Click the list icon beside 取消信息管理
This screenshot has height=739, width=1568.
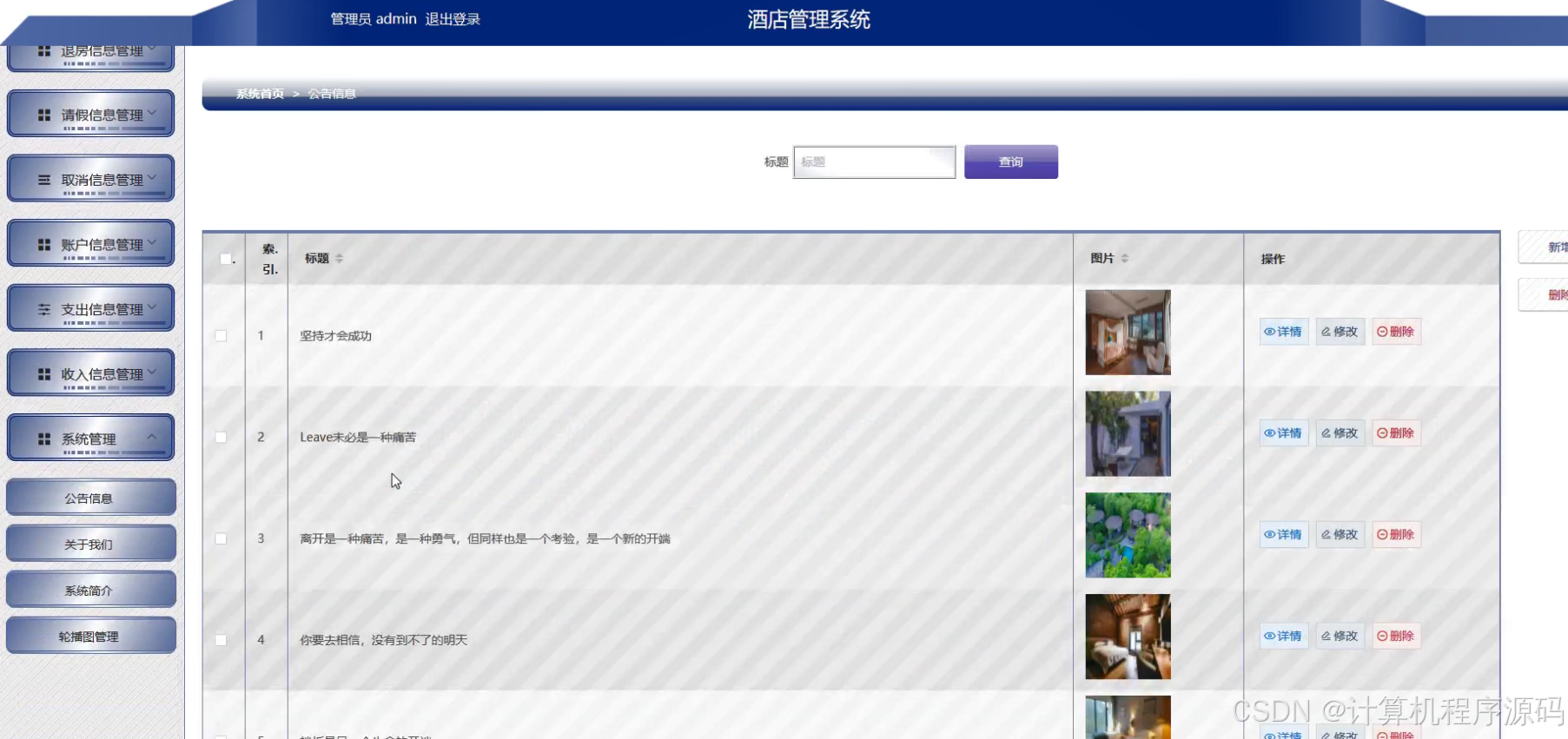click(x=44, y=180)
